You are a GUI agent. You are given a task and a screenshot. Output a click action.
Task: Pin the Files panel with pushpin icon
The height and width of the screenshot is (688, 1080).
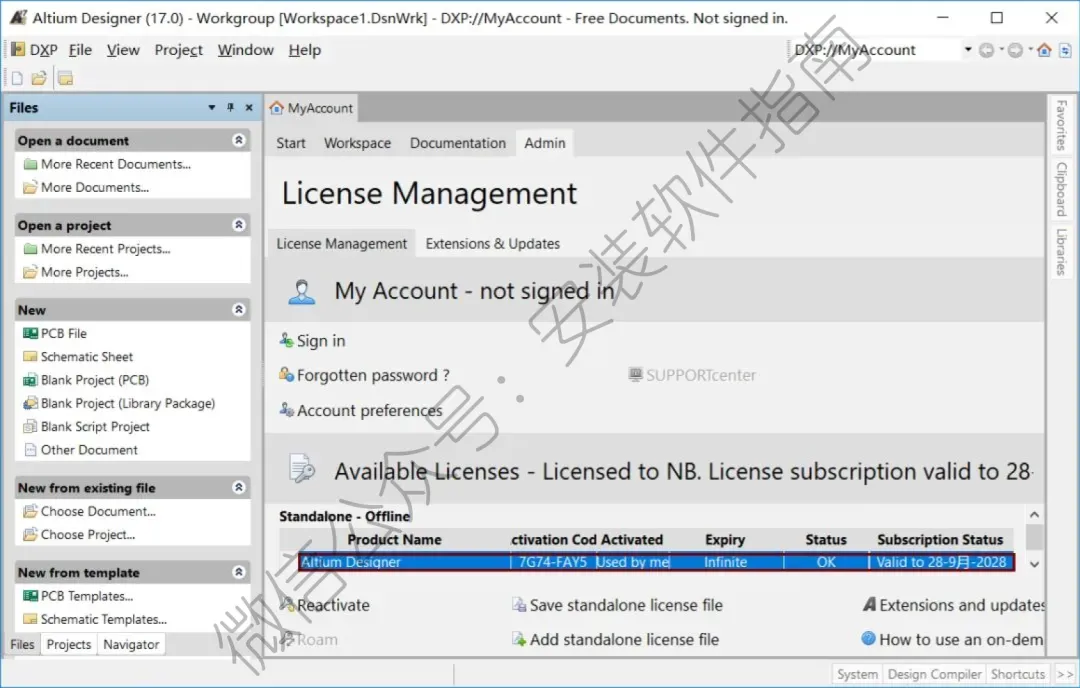pos(231,107)
